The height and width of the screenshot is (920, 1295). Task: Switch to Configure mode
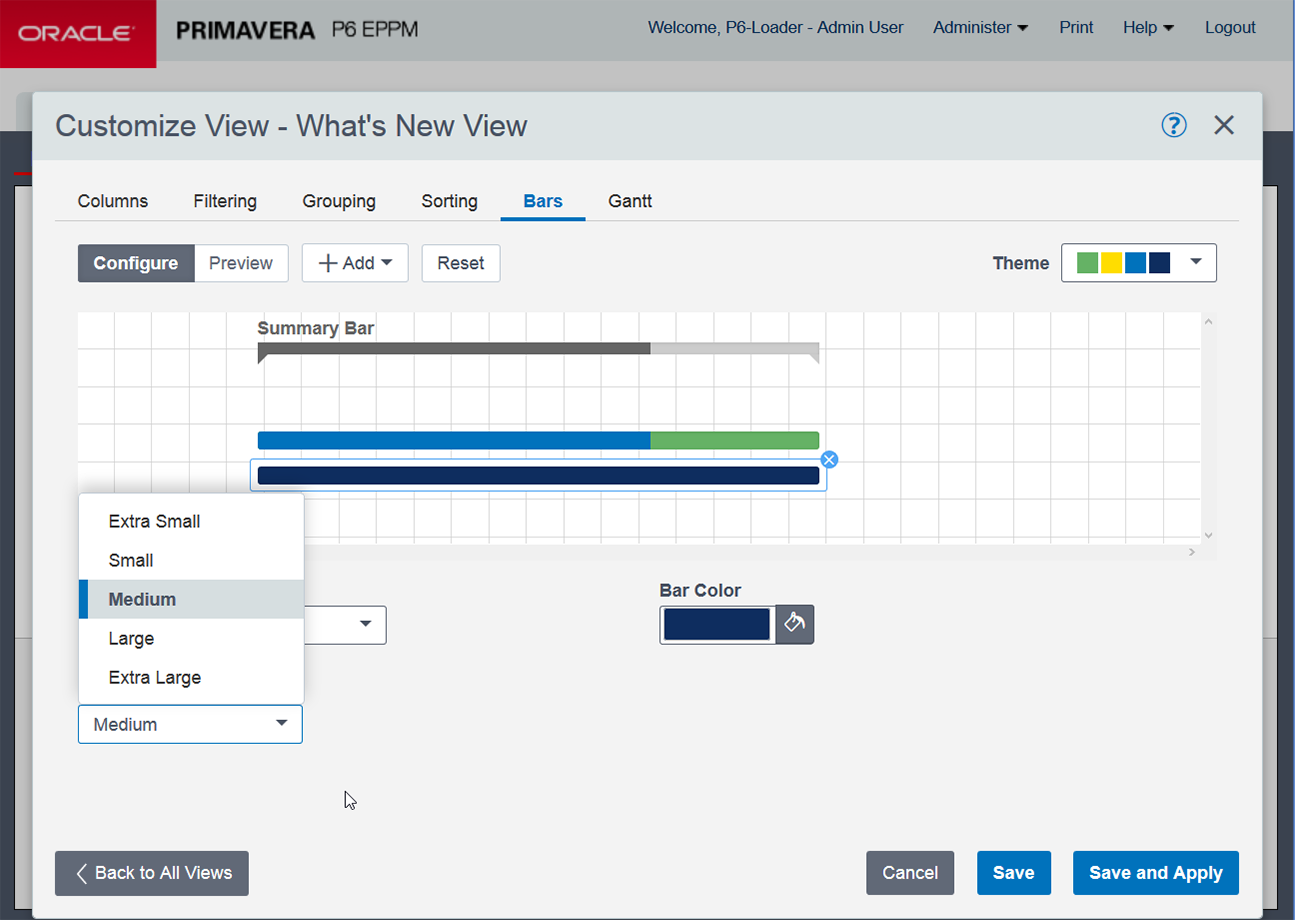[x=136, y=263]
